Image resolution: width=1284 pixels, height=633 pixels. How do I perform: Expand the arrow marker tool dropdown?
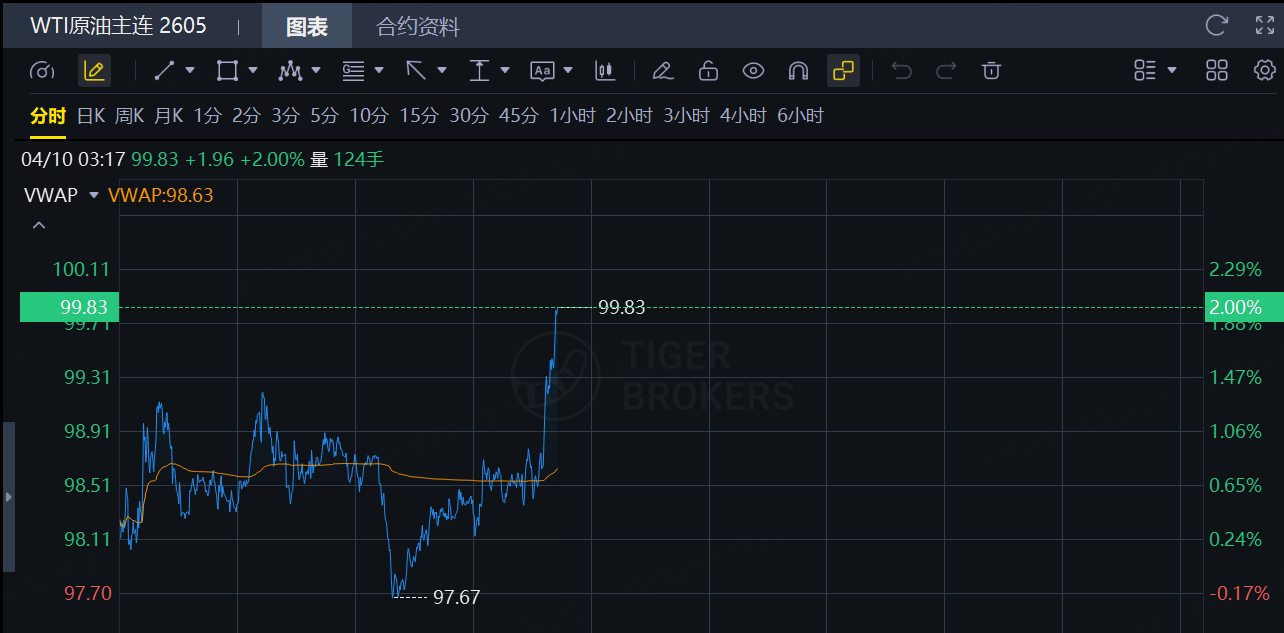click(442, 71)
